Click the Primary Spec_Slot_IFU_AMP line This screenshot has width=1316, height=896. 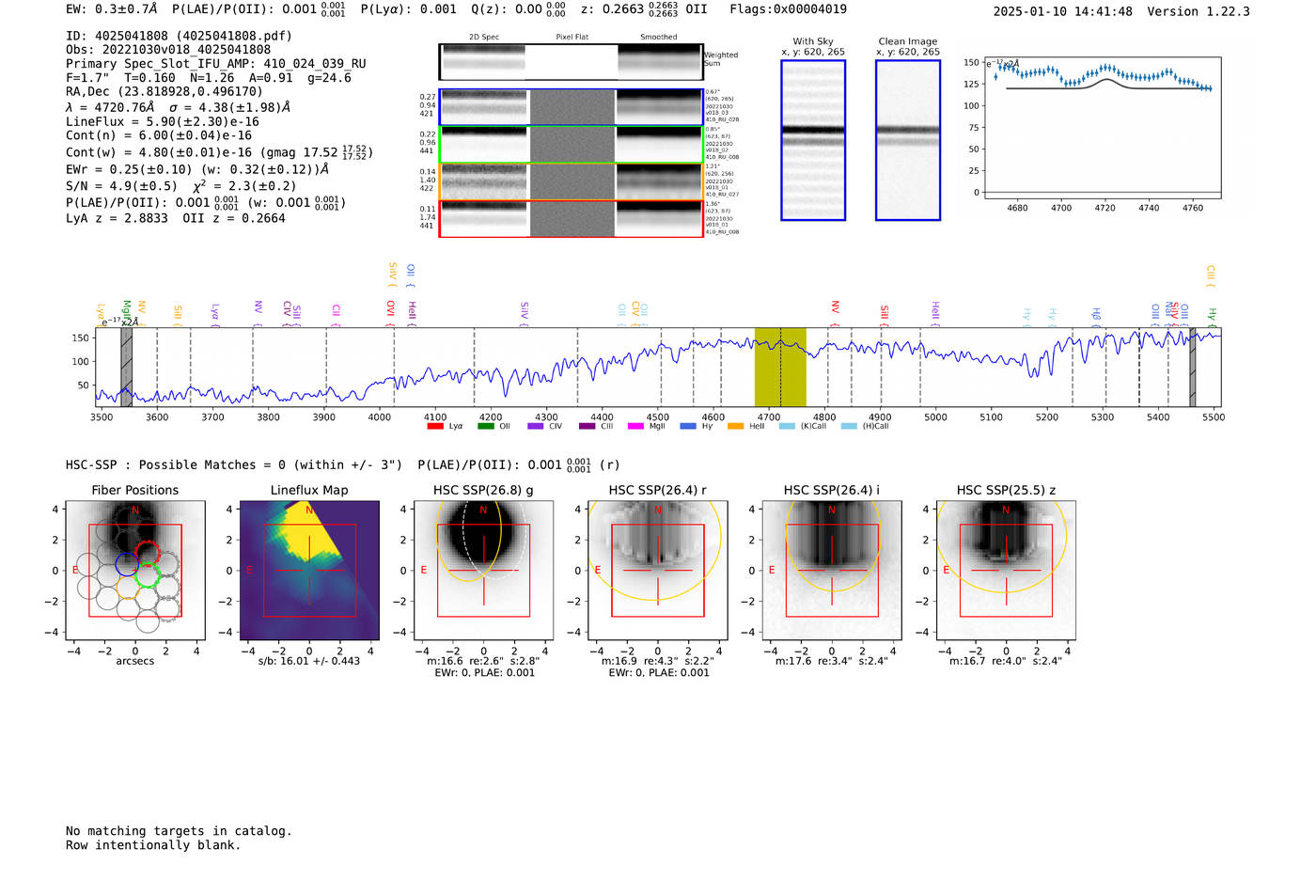216,64
